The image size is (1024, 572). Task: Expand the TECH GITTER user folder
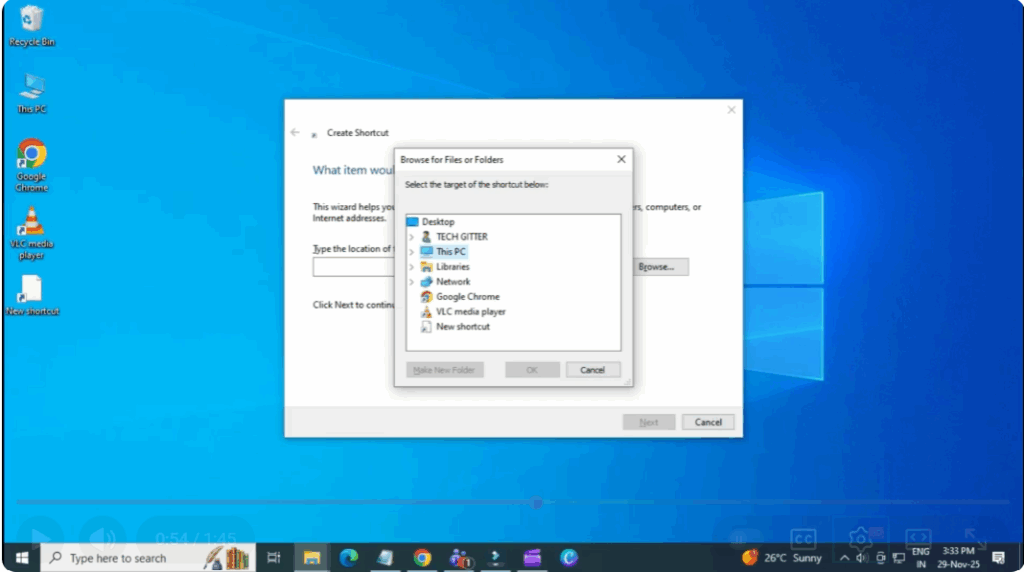pyautogui.click(x=411, y=237)
